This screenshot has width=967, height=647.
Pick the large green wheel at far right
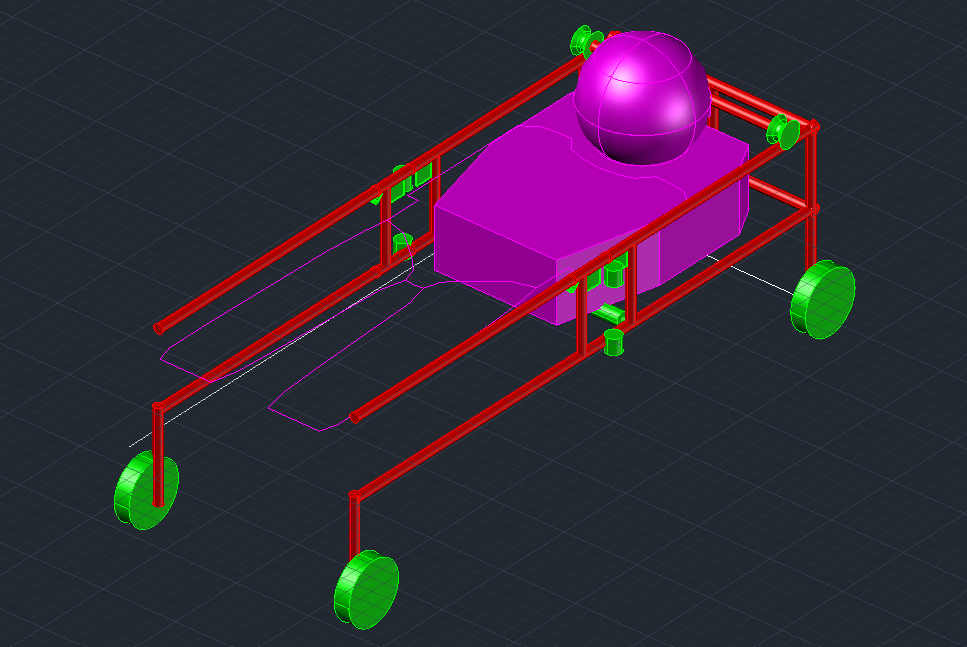pos(823,300)
